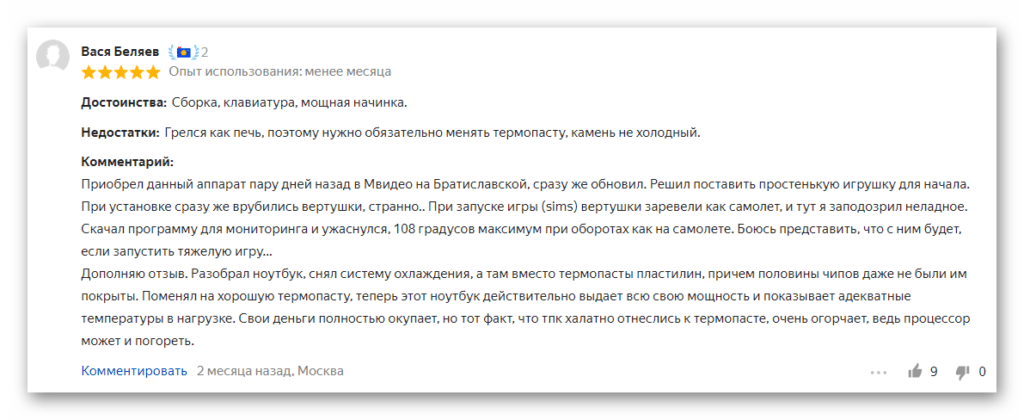Viewport: 1024px width, 420px height.
Task: Click the badge level number 2
Action: [204, 52]
